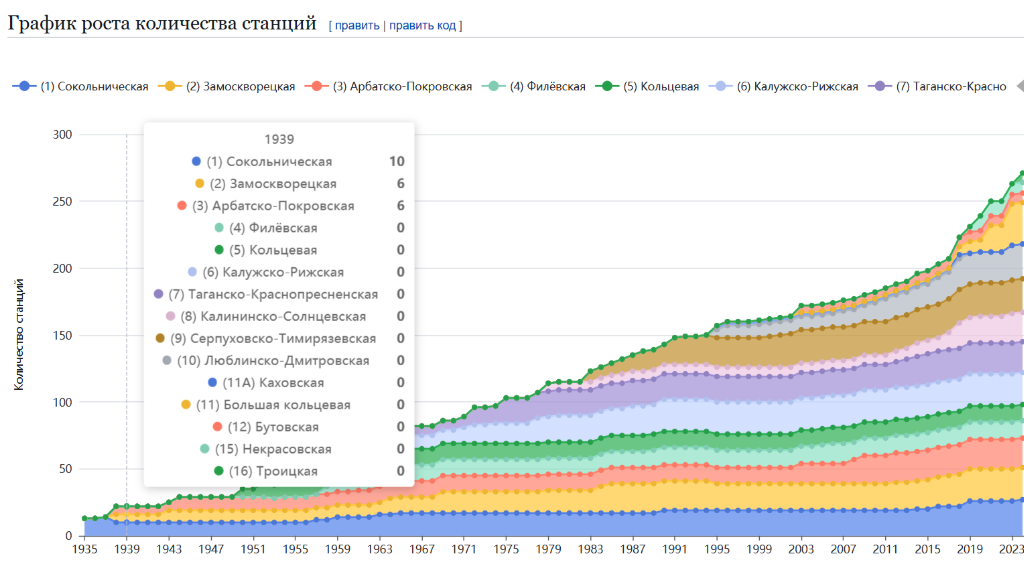Image resolution: width=1024 pixels, height=566 pixels.
Task: Click the (9) Серпуховско-Тимирязевская tooltip color dot
Action: [161, 339]
